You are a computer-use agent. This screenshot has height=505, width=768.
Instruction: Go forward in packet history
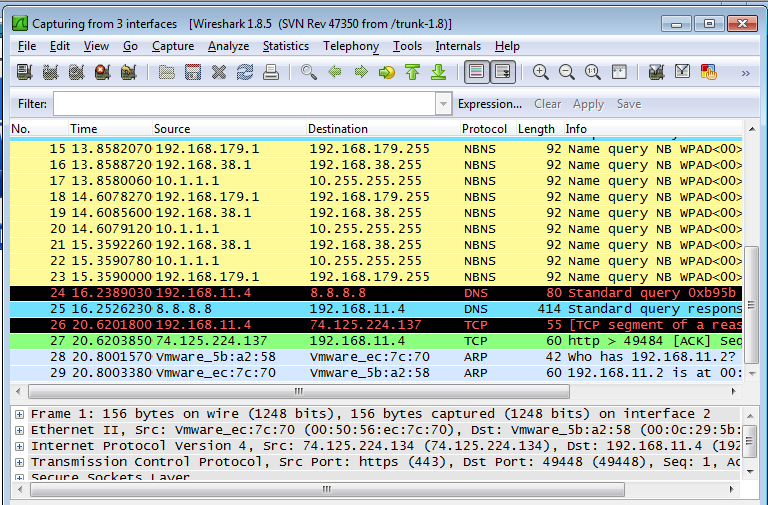pos(361,72)
